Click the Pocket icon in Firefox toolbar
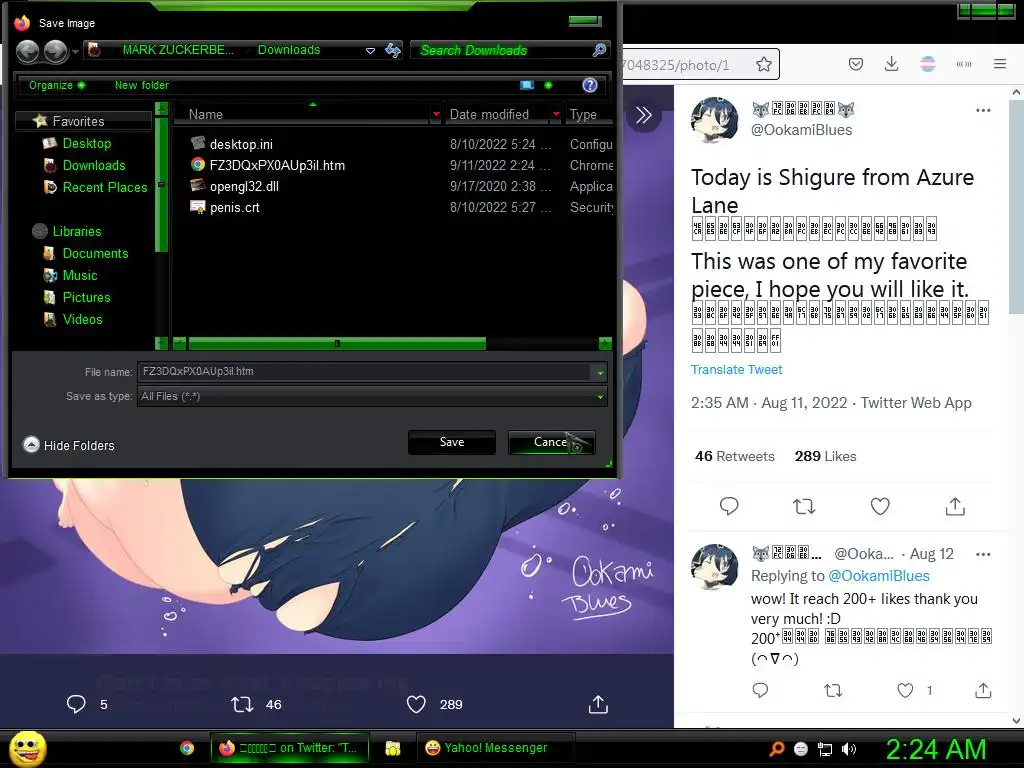 (x=856, y=64)
